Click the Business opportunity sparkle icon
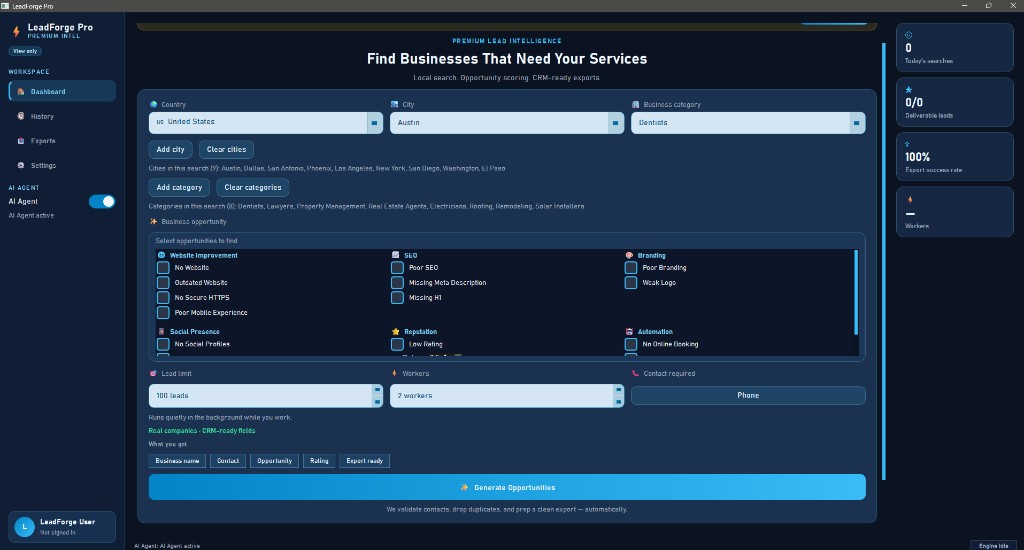The image size is (1024, 550). [x=153, y=221]
